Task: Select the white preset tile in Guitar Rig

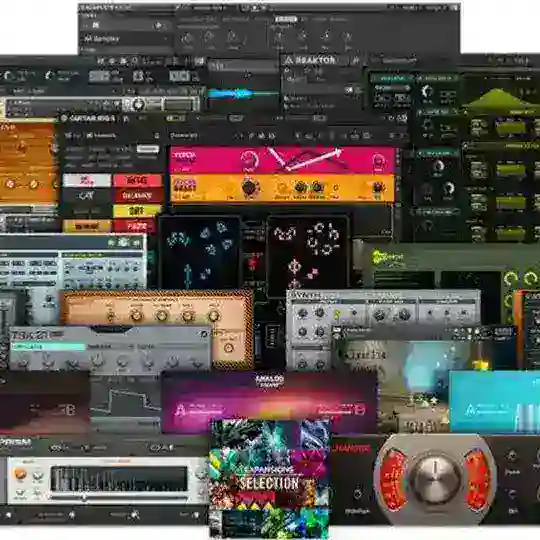Action: pos(87,180)
